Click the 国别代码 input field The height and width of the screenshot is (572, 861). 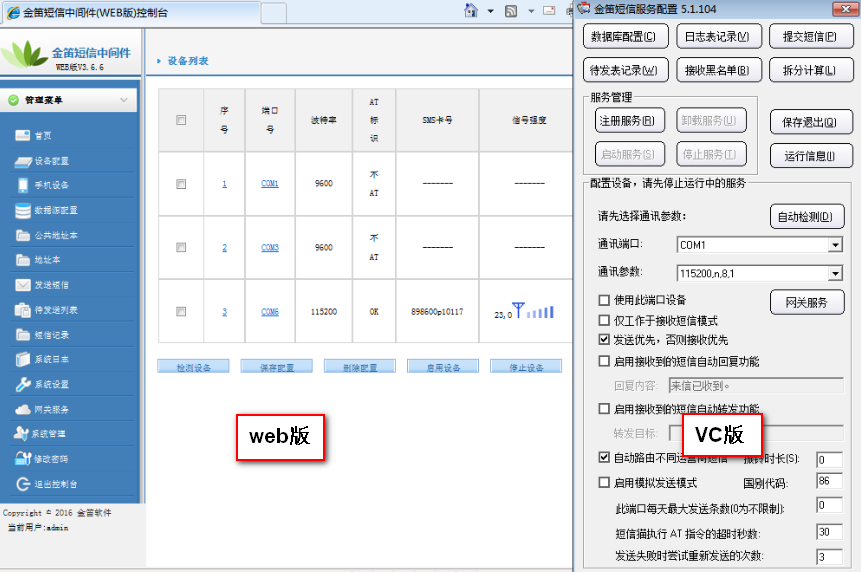[x=829, y=483]
